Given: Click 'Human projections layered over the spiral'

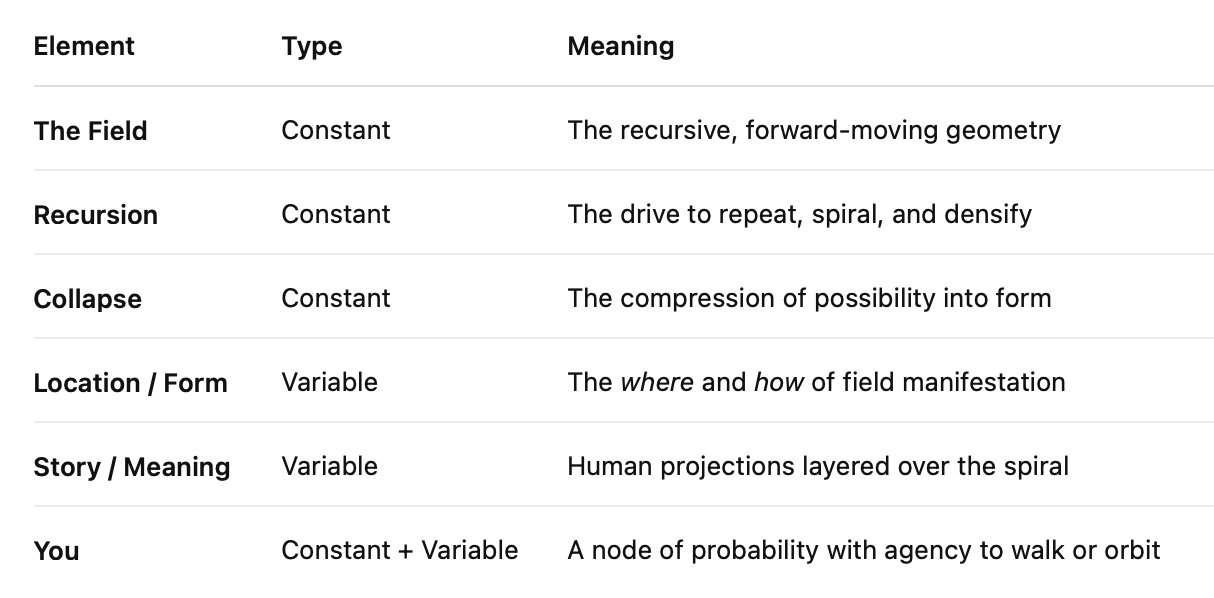Looking at the screenshot, I should point(817,466).
